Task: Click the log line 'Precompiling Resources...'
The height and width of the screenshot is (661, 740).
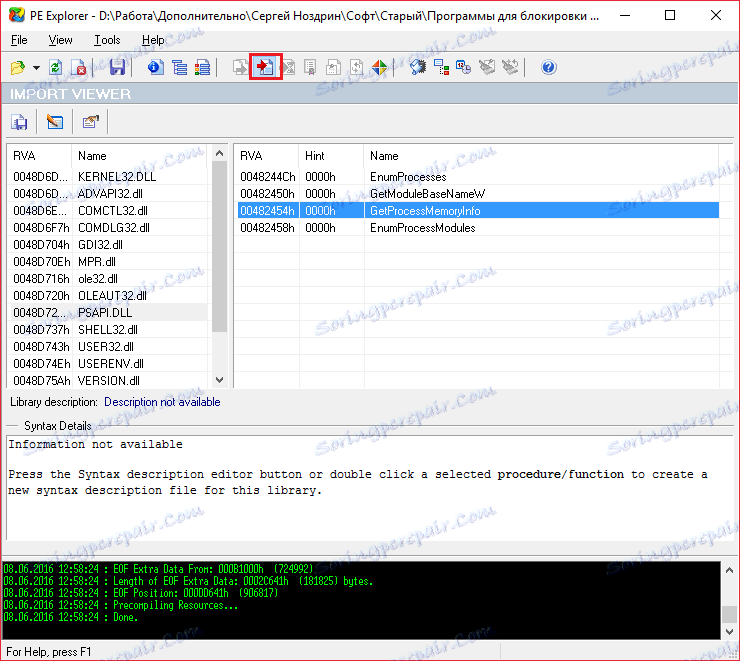Action: [x=175, y=605]
